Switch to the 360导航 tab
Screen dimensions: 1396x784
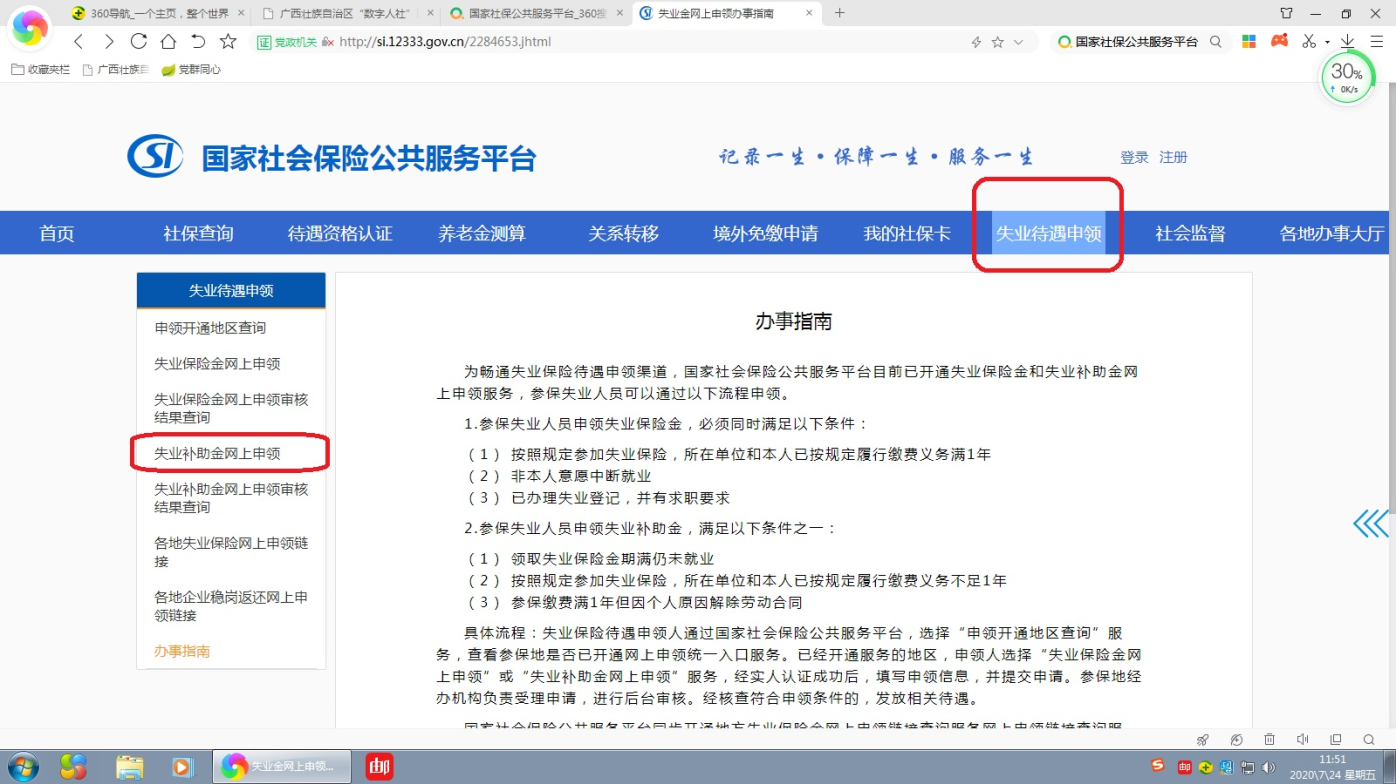pos(158,14)
